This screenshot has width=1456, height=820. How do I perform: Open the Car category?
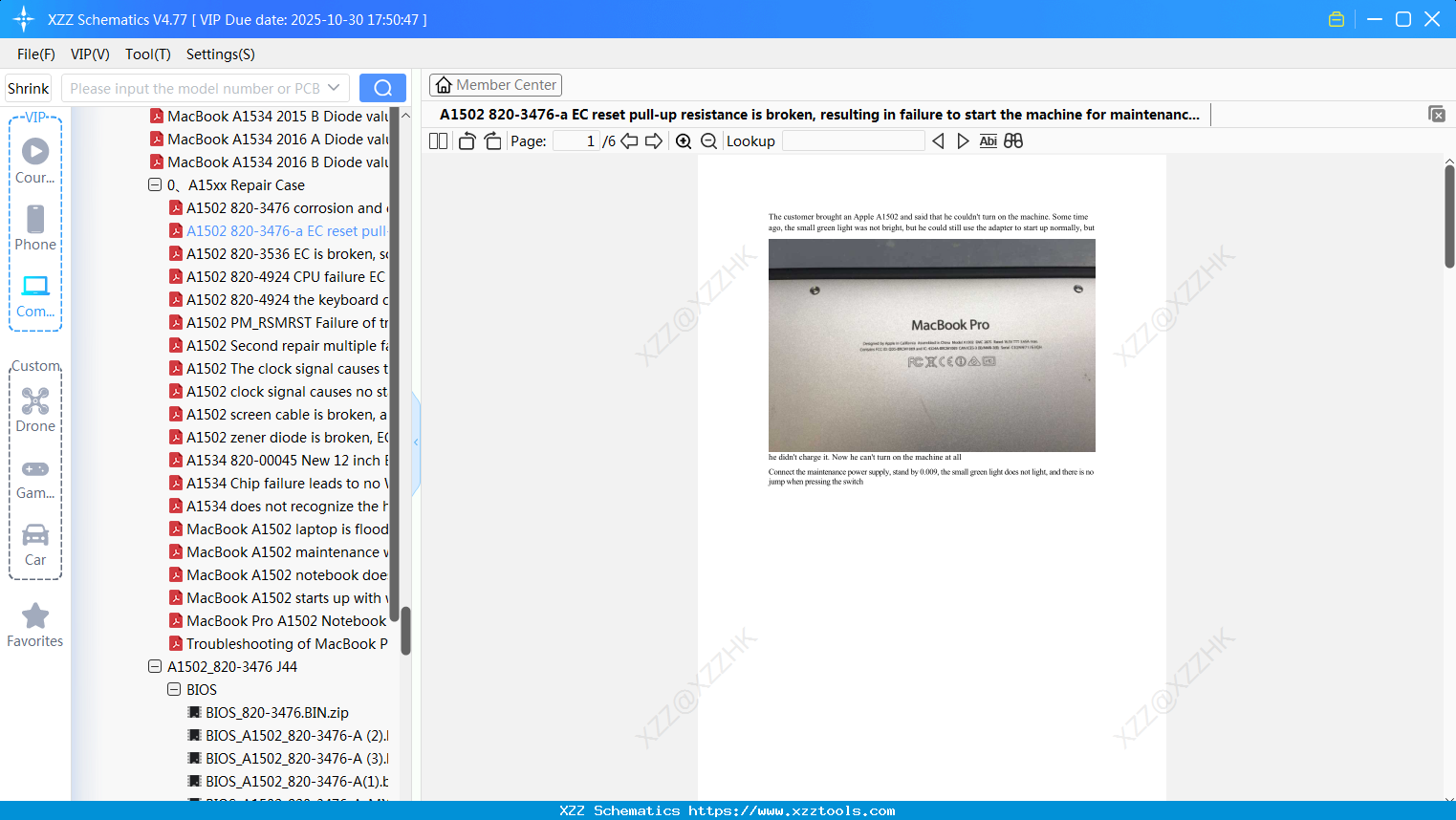click(x=35, y=545)
